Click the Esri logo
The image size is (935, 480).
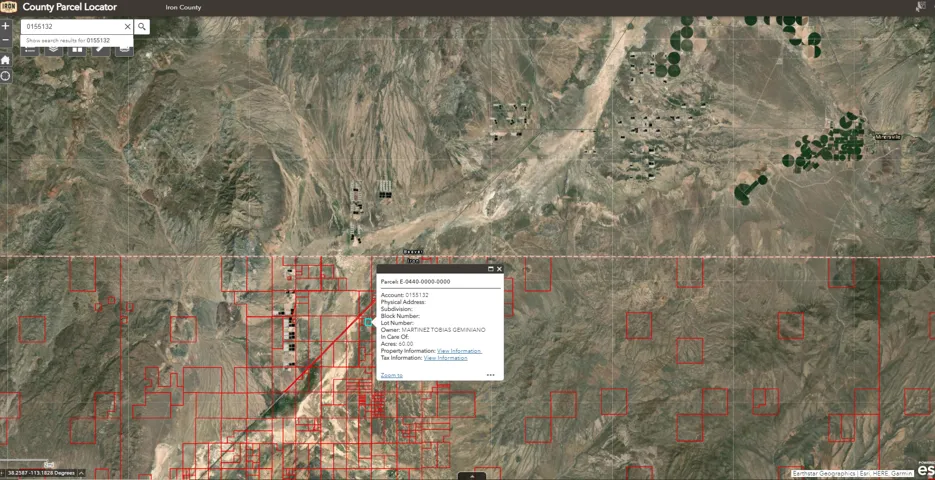[x=925, y=469]
